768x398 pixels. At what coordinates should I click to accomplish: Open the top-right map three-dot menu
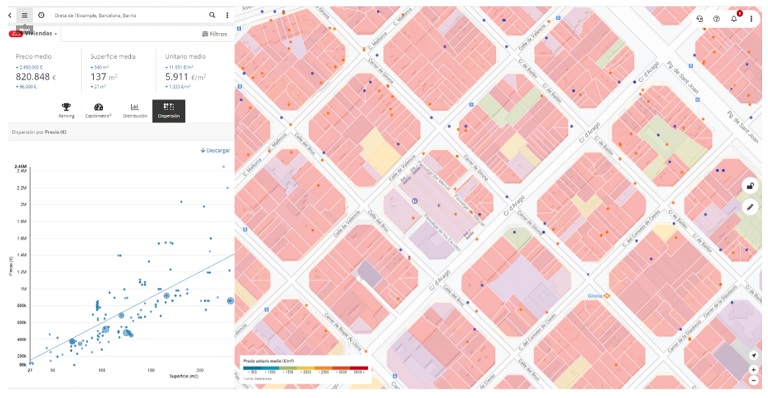click(x=751, y=19)
